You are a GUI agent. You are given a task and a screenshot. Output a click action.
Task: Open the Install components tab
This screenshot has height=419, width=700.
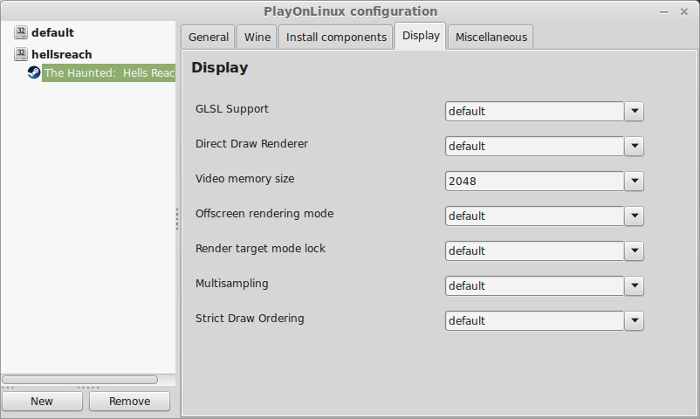pyautogui.click(x=336, y=37)
